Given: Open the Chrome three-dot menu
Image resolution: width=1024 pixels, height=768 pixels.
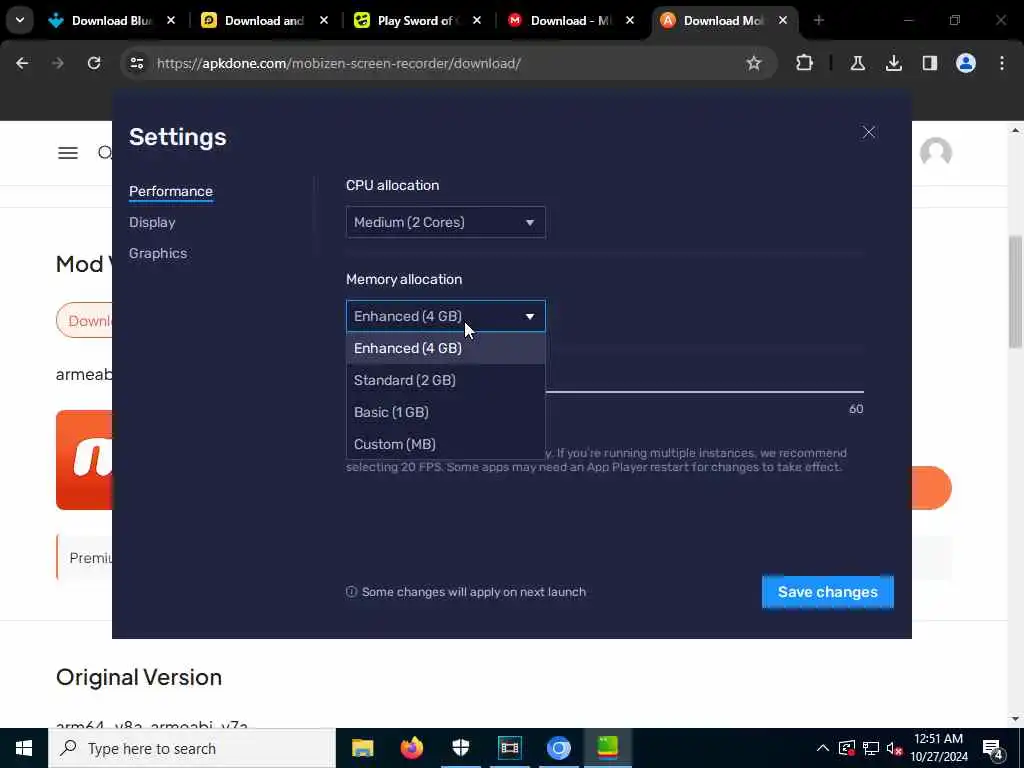Looking at the screenshot, I should 1002,63.
